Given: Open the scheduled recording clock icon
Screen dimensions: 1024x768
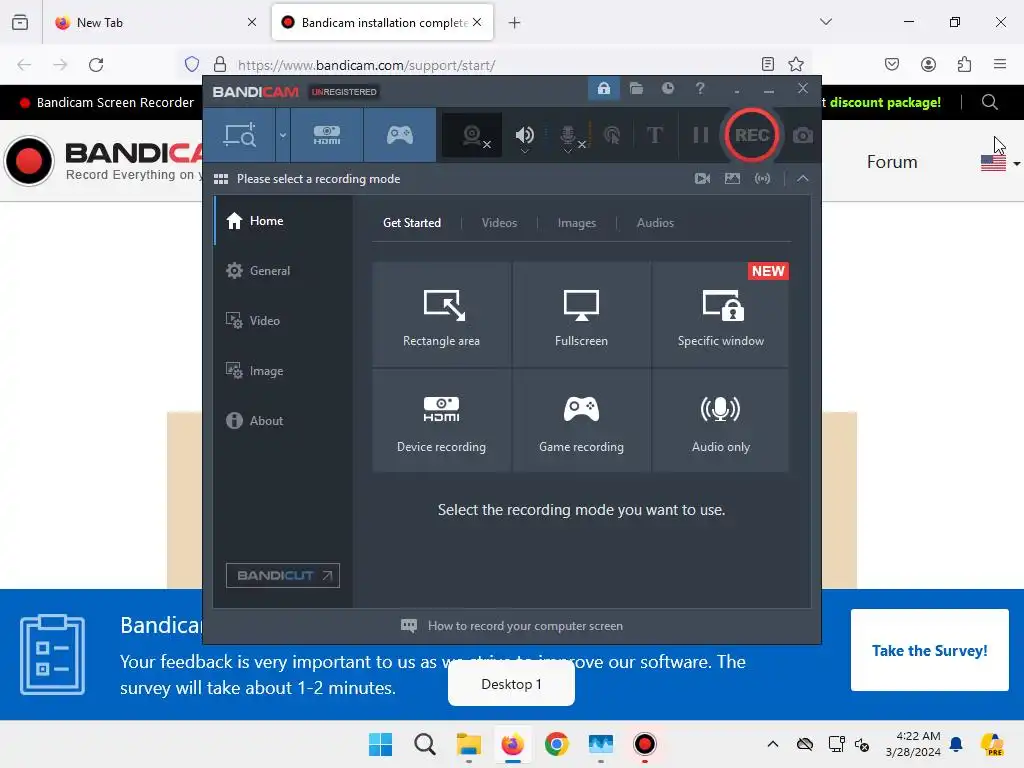Looking at the screenshot, I should click(667, 88).
